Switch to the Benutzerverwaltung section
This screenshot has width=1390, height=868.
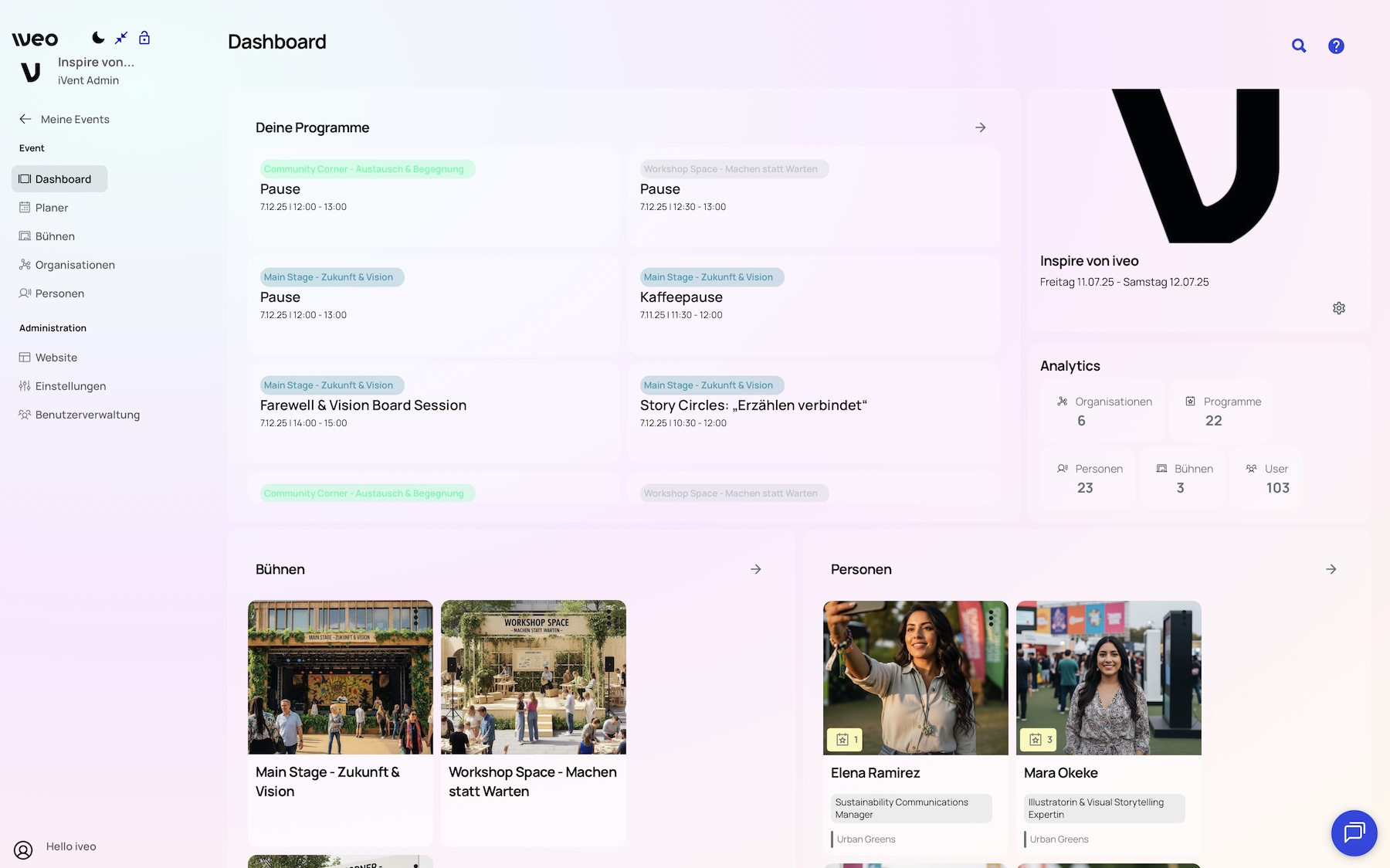point(87,415)
